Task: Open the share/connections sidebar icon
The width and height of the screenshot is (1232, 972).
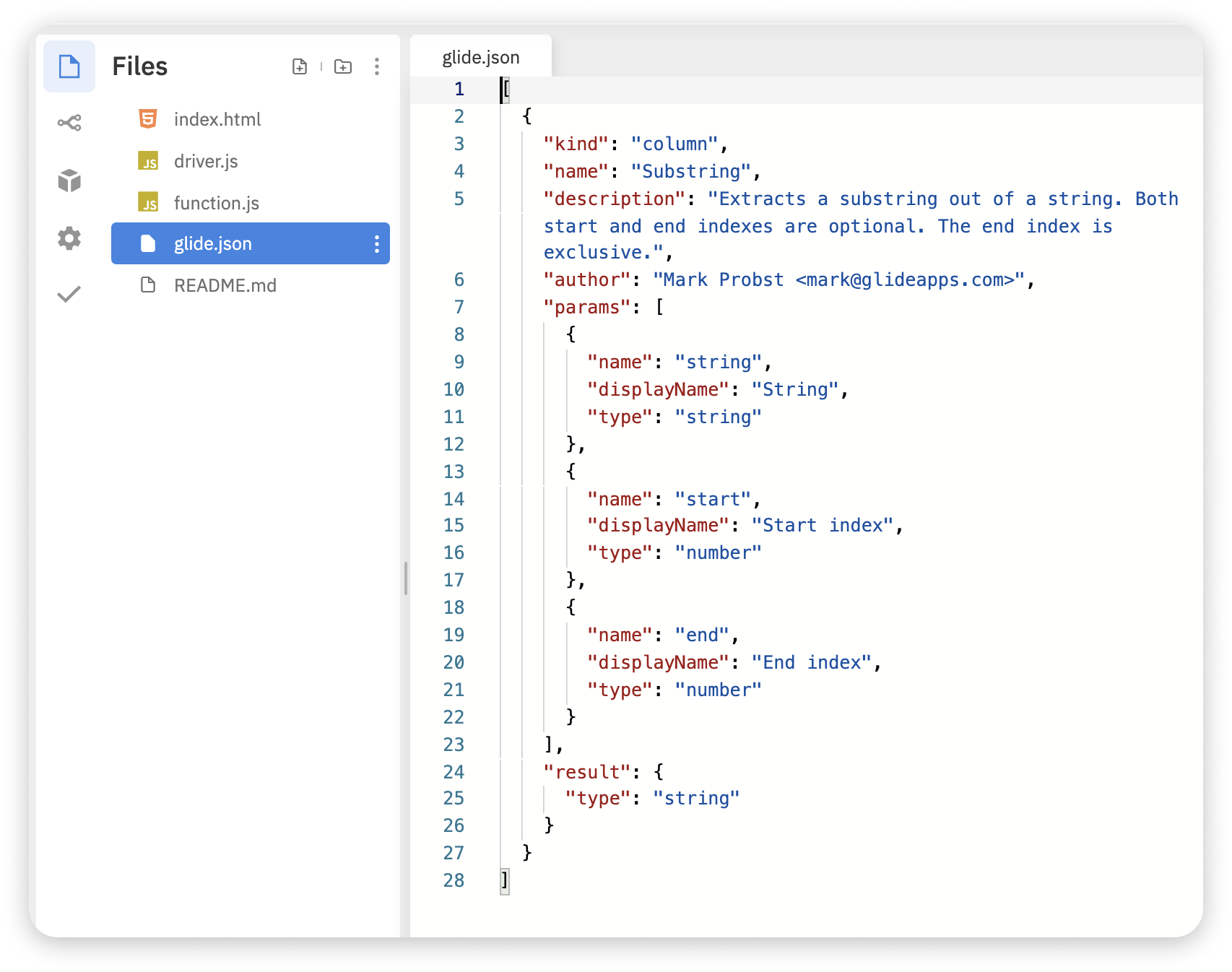Action: pos(69,123)
